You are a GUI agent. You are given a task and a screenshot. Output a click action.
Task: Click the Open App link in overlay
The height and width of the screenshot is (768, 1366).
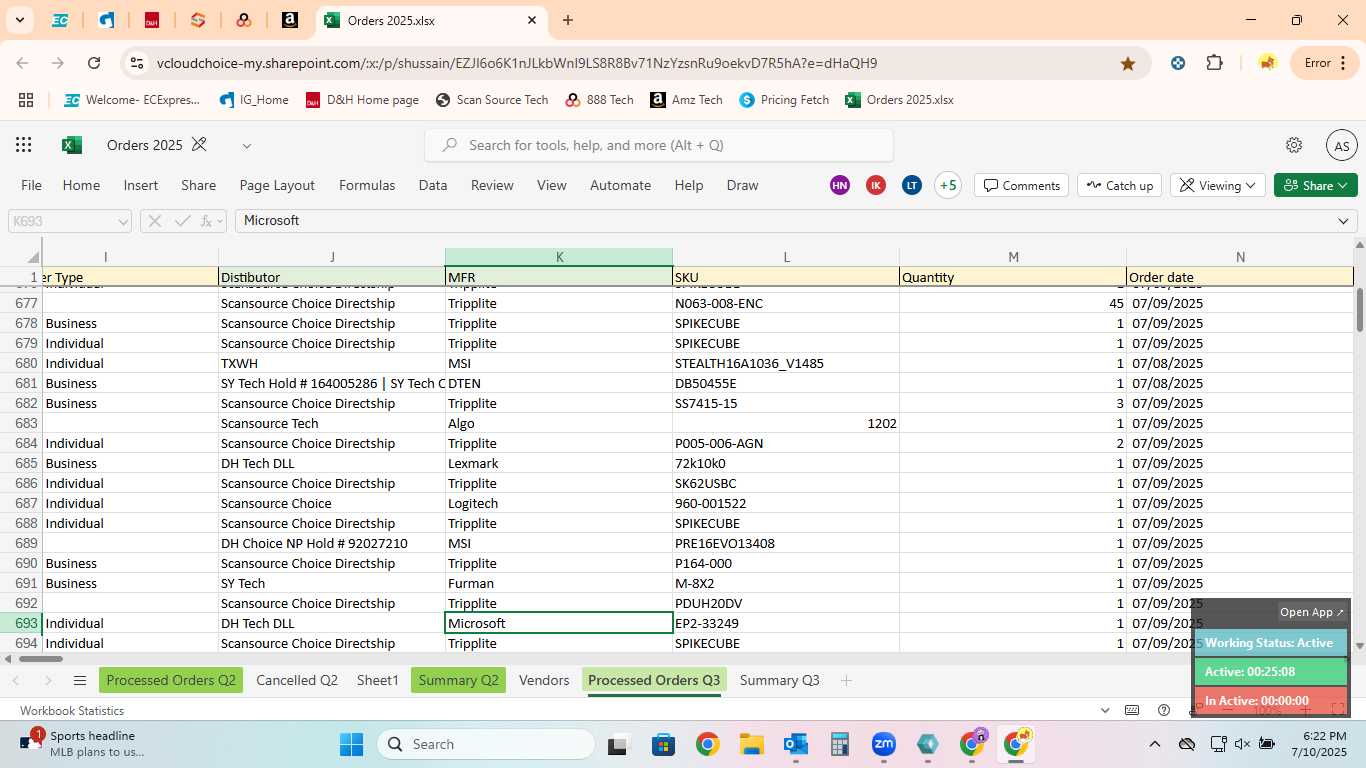(x=1312, y=612)
